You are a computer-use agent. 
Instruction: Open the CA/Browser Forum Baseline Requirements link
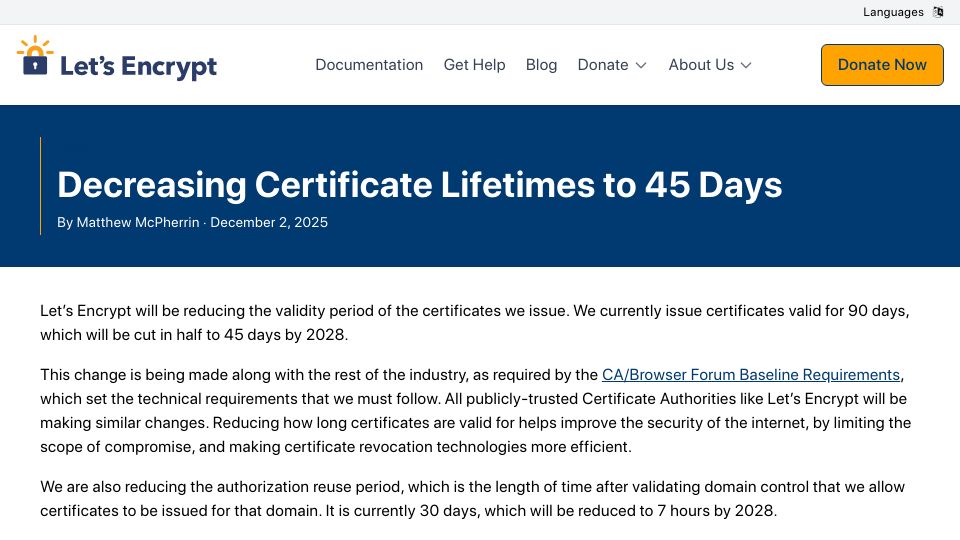[x=751, y=375]
